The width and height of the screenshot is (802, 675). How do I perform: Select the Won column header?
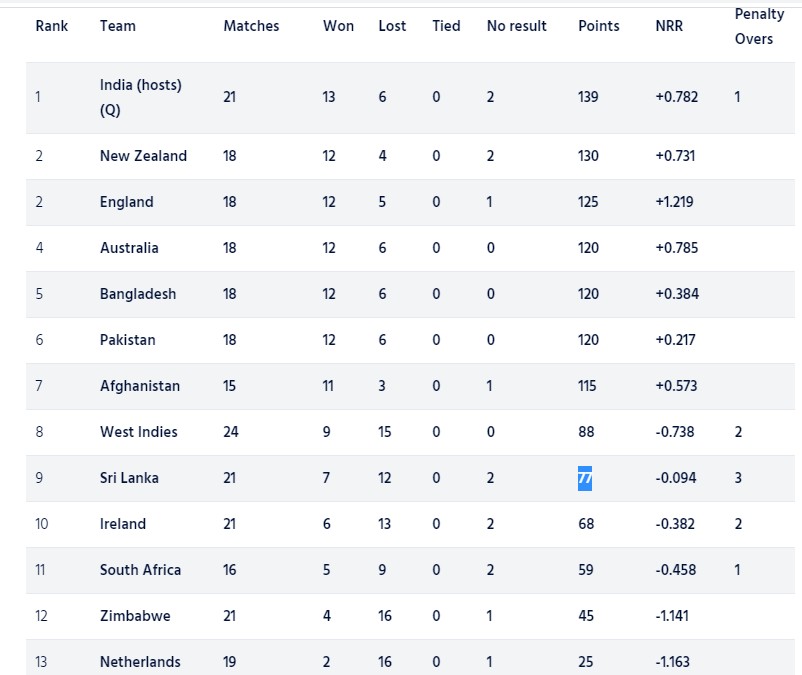pos(338,26)
